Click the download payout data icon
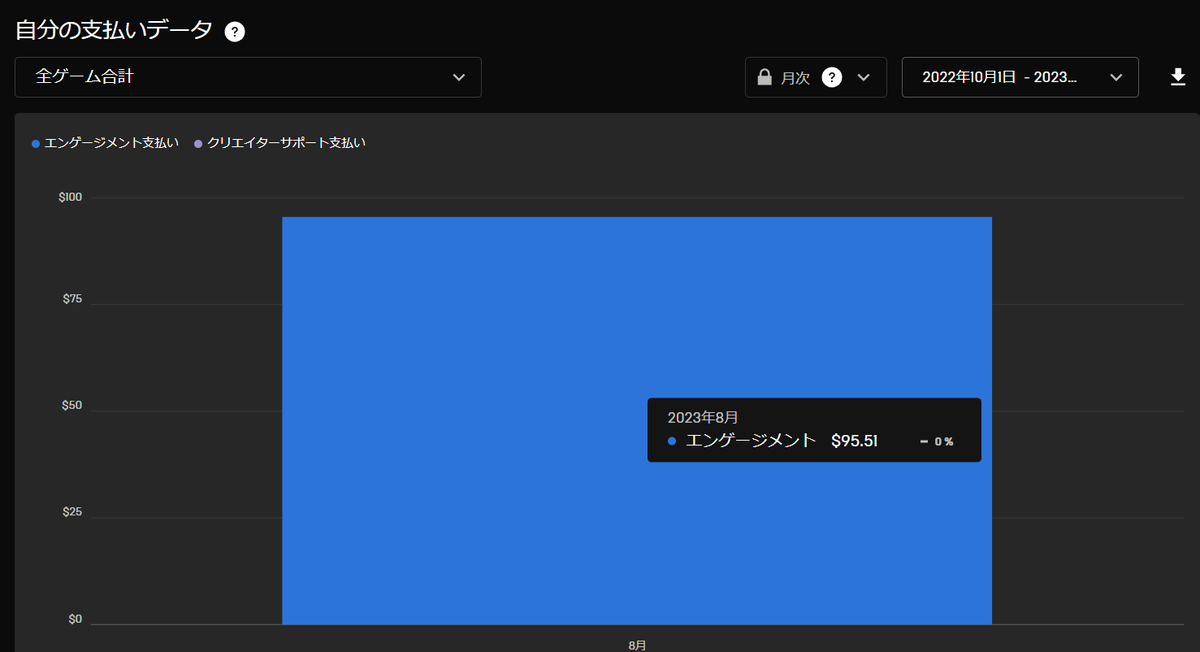Image resolution: width=1200 pixels, height=652 pixels. click(x=1179, y=76)
